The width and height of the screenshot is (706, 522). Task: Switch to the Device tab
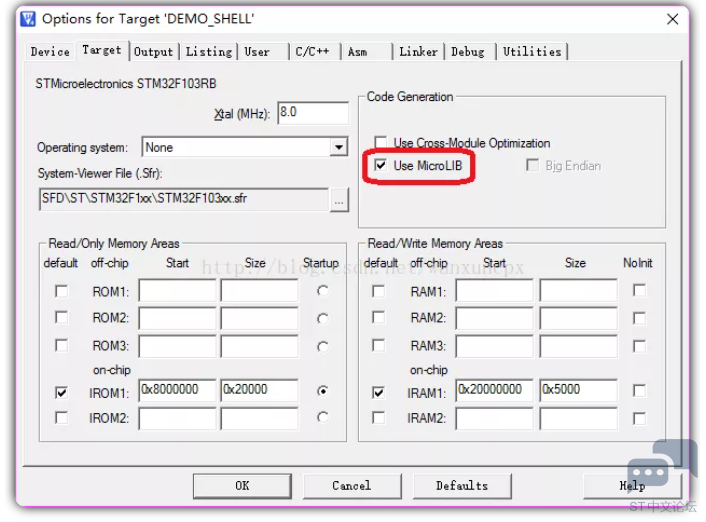click(50, 52)
